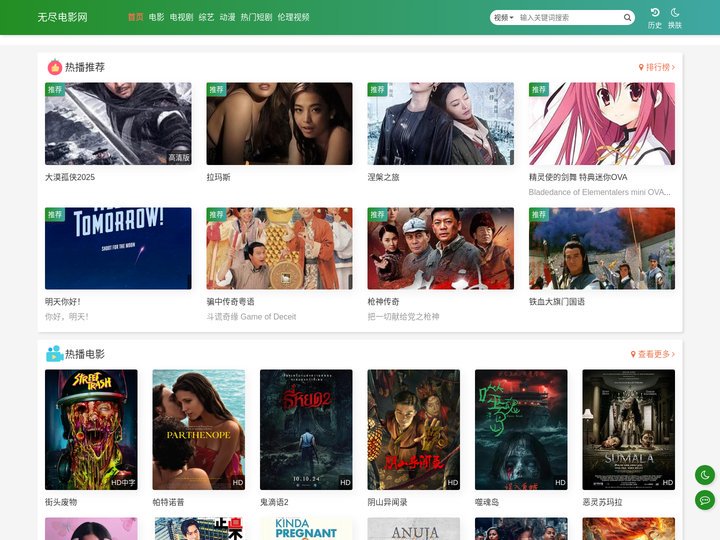Open the 排行榜 ranking link

pos(657,67)
